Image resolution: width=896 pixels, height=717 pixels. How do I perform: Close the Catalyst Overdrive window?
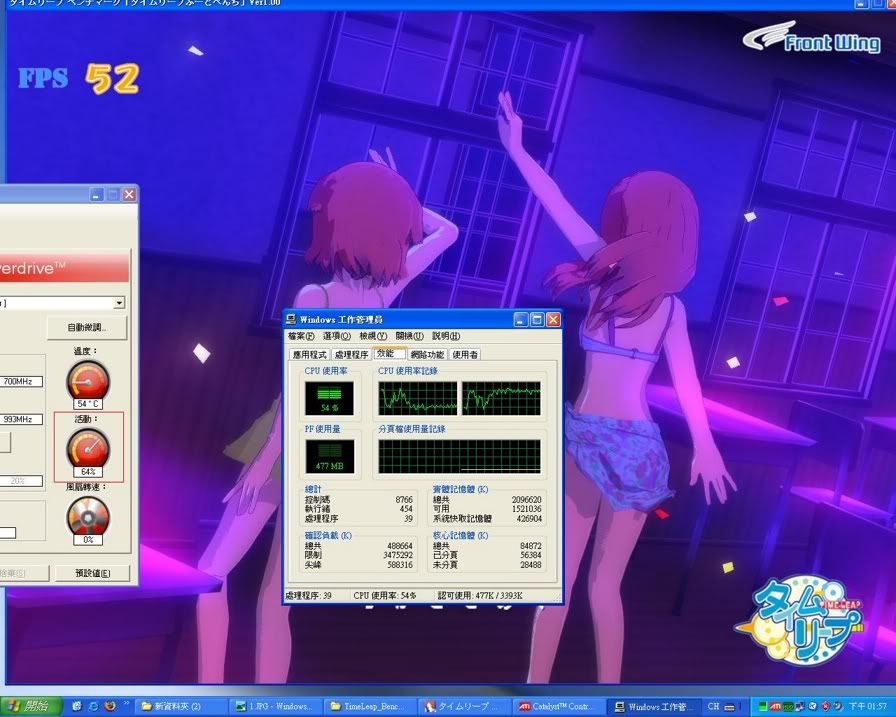(129, 195)
